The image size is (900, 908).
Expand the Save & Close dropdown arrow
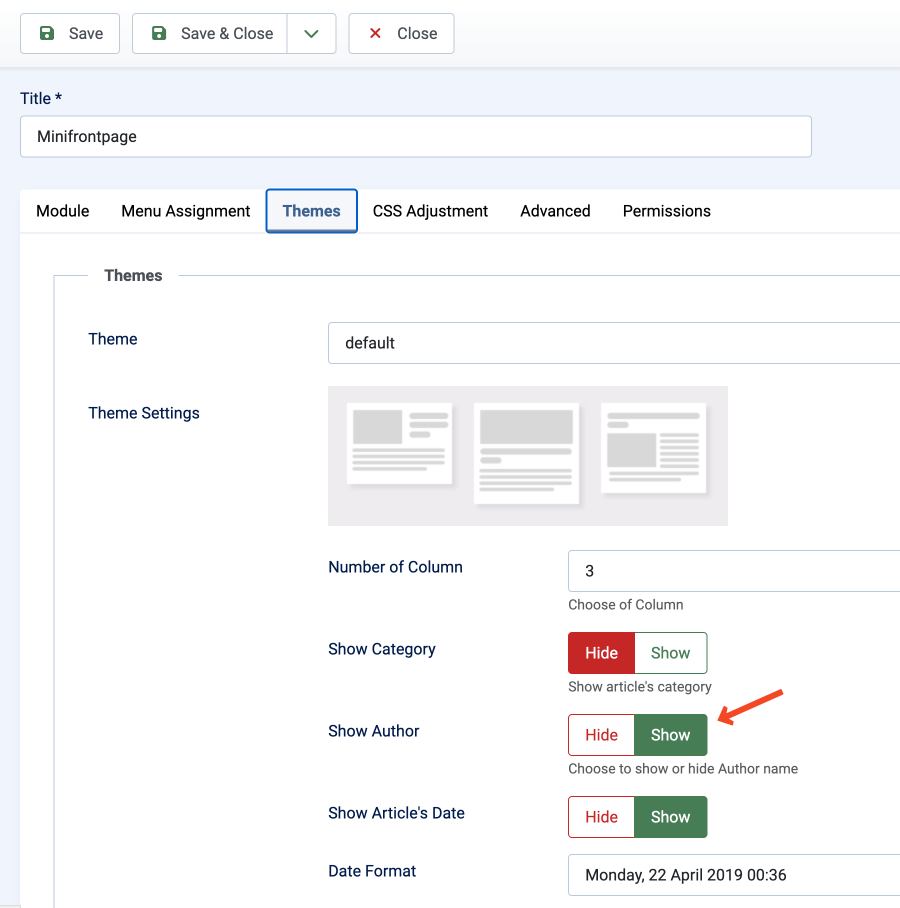click(x=311, y=33)
